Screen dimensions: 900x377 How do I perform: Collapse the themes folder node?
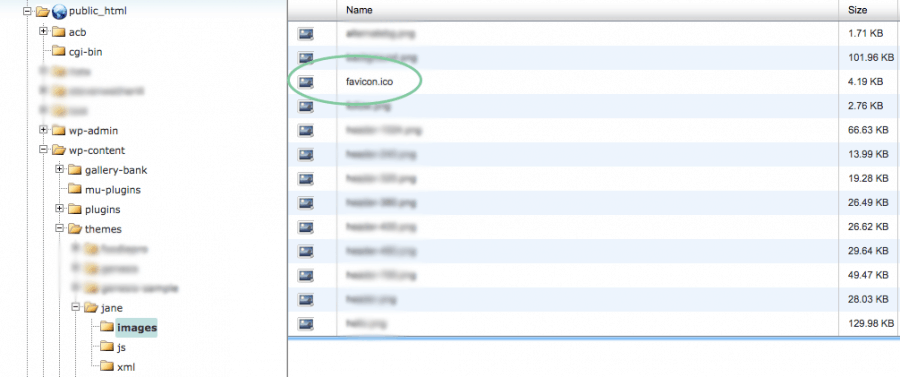tap(59, 228)
